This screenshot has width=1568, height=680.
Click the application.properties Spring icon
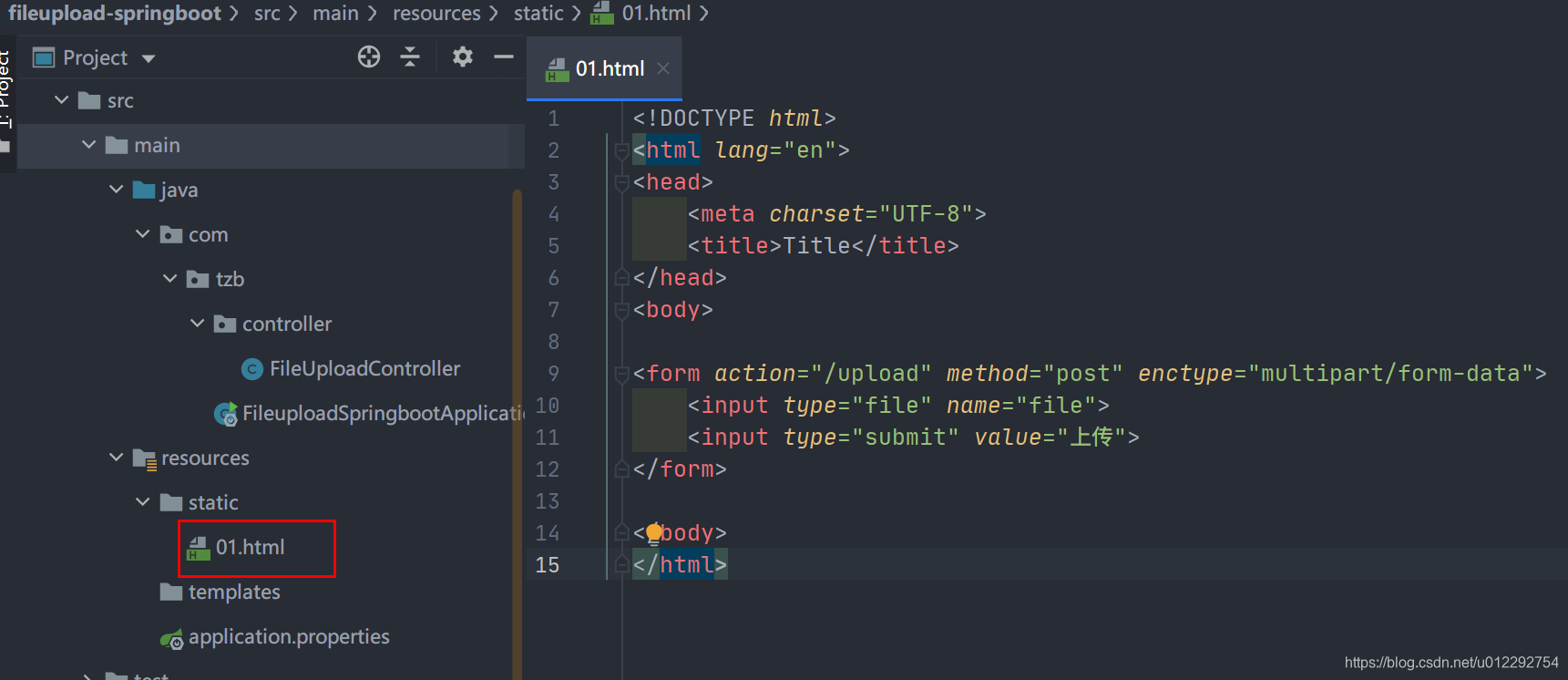coord(171,639)
